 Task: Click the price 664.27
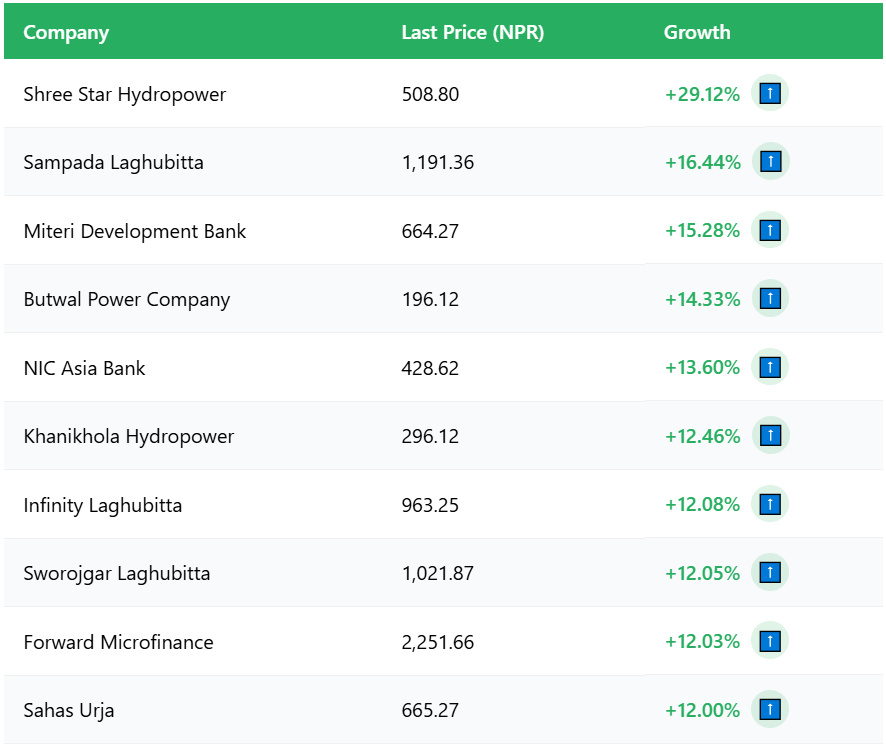pyautogui.click(x=430, y=231)
